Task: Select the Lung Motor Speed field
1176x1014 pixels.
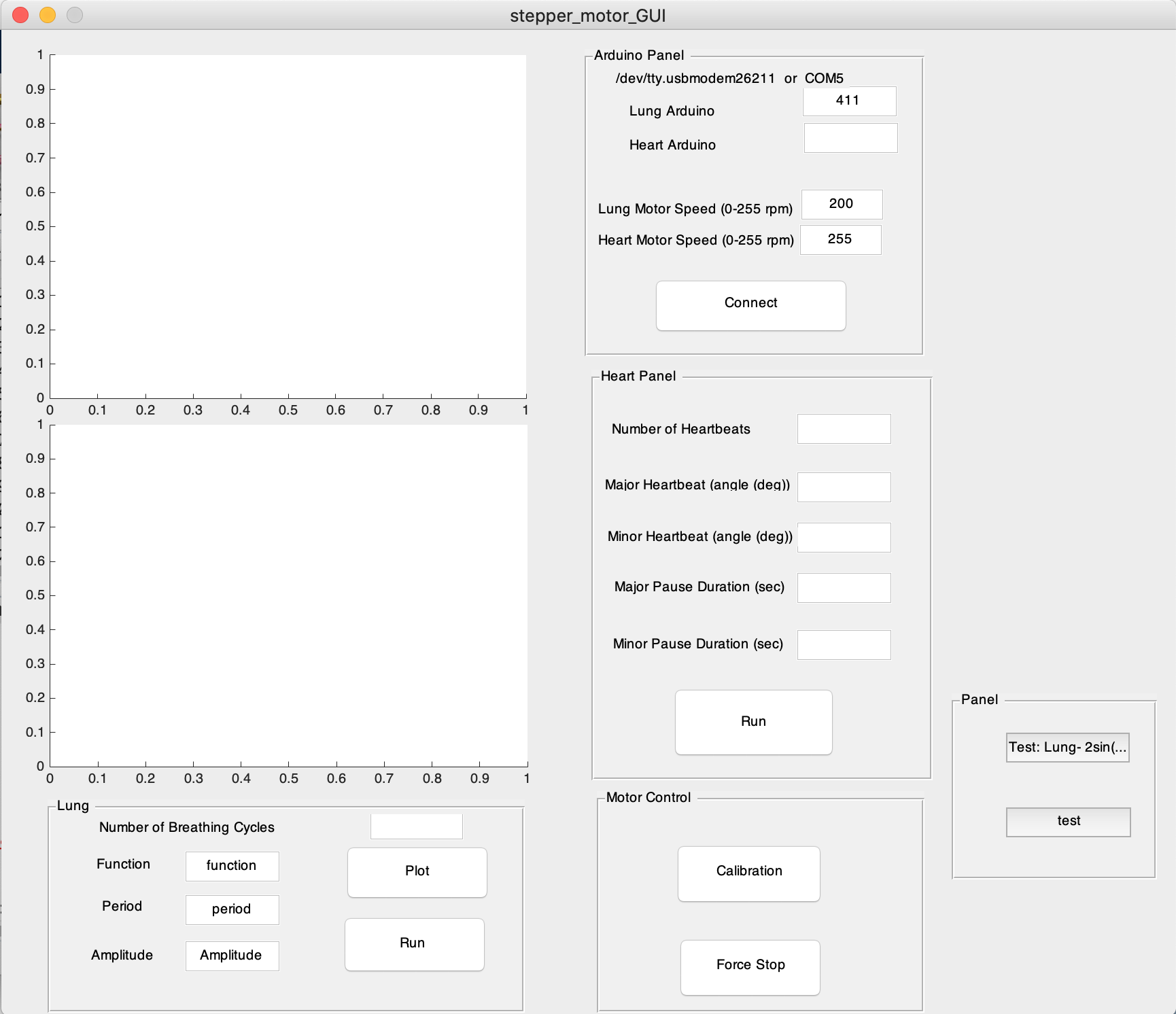Action: pos(842,205)
